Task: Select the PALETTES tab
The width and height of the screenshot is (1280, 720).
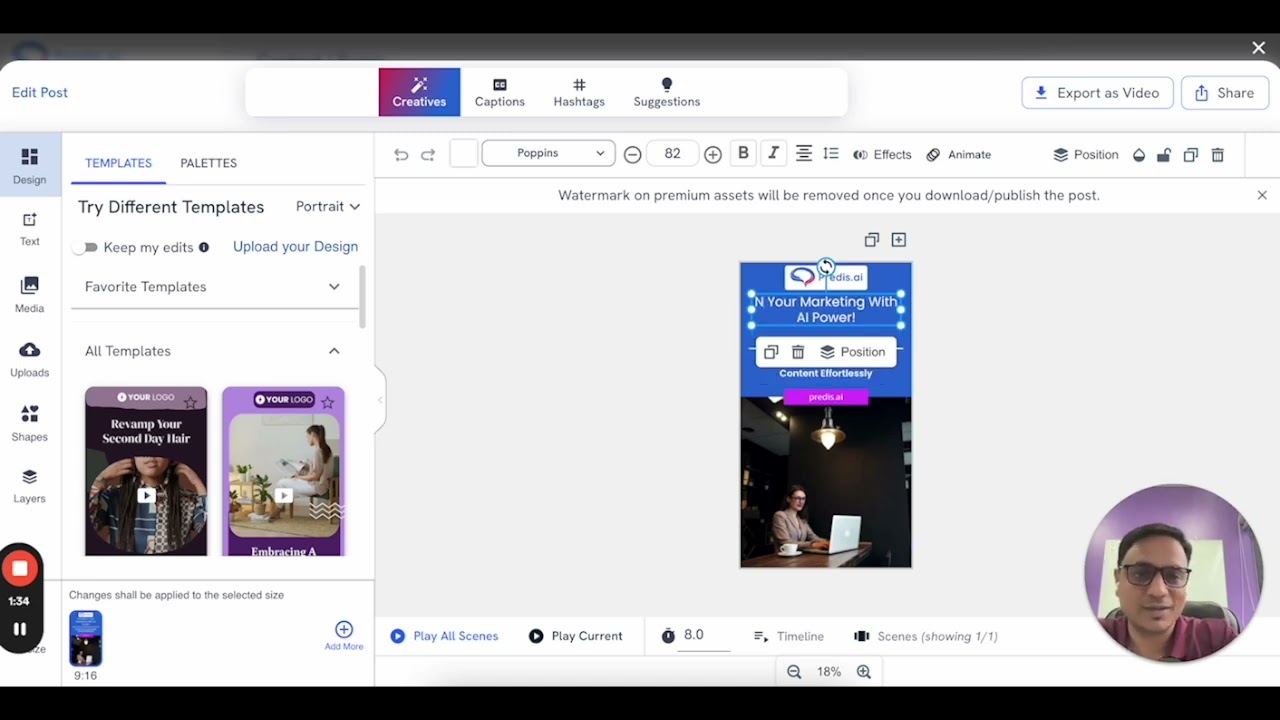Action: tap(208, 163)
